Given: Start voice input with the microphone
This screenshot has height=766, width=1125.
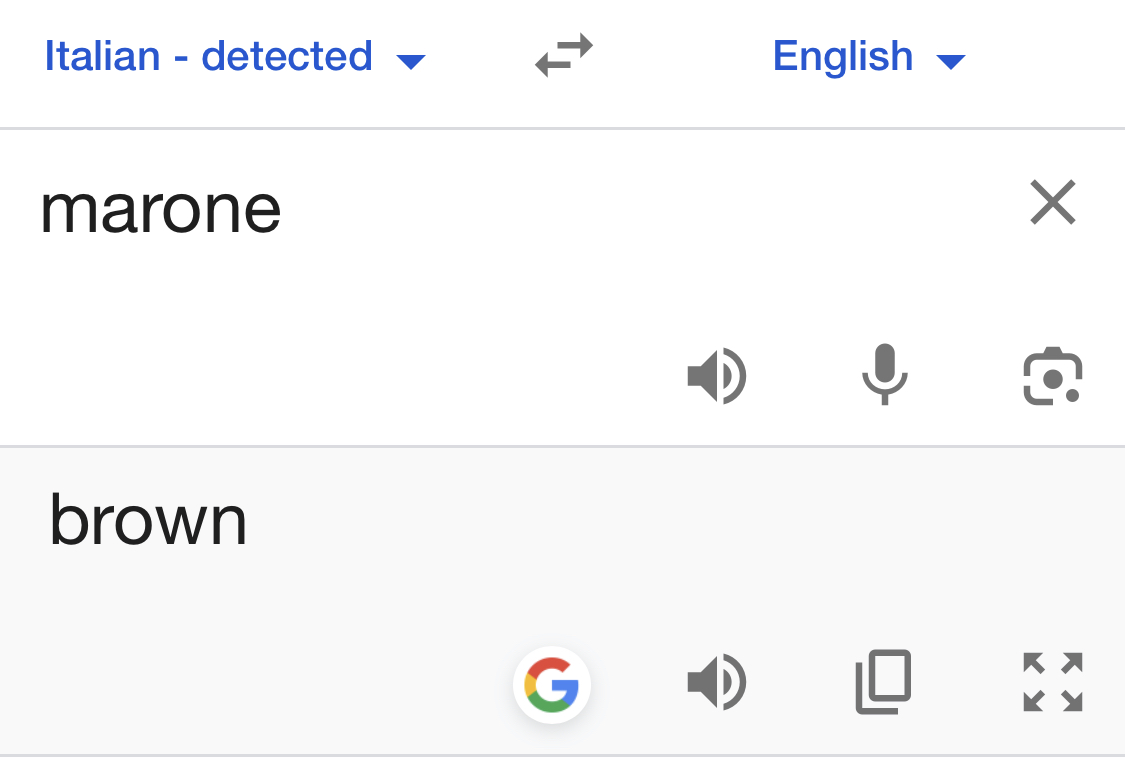Looking at the screenshot, I should click(885, 375).
